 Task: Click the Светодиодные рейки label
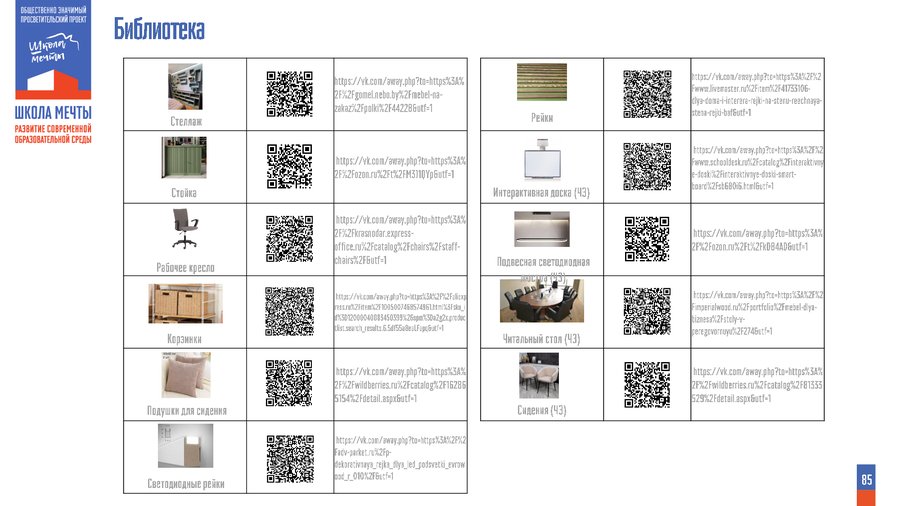(186, 484)
